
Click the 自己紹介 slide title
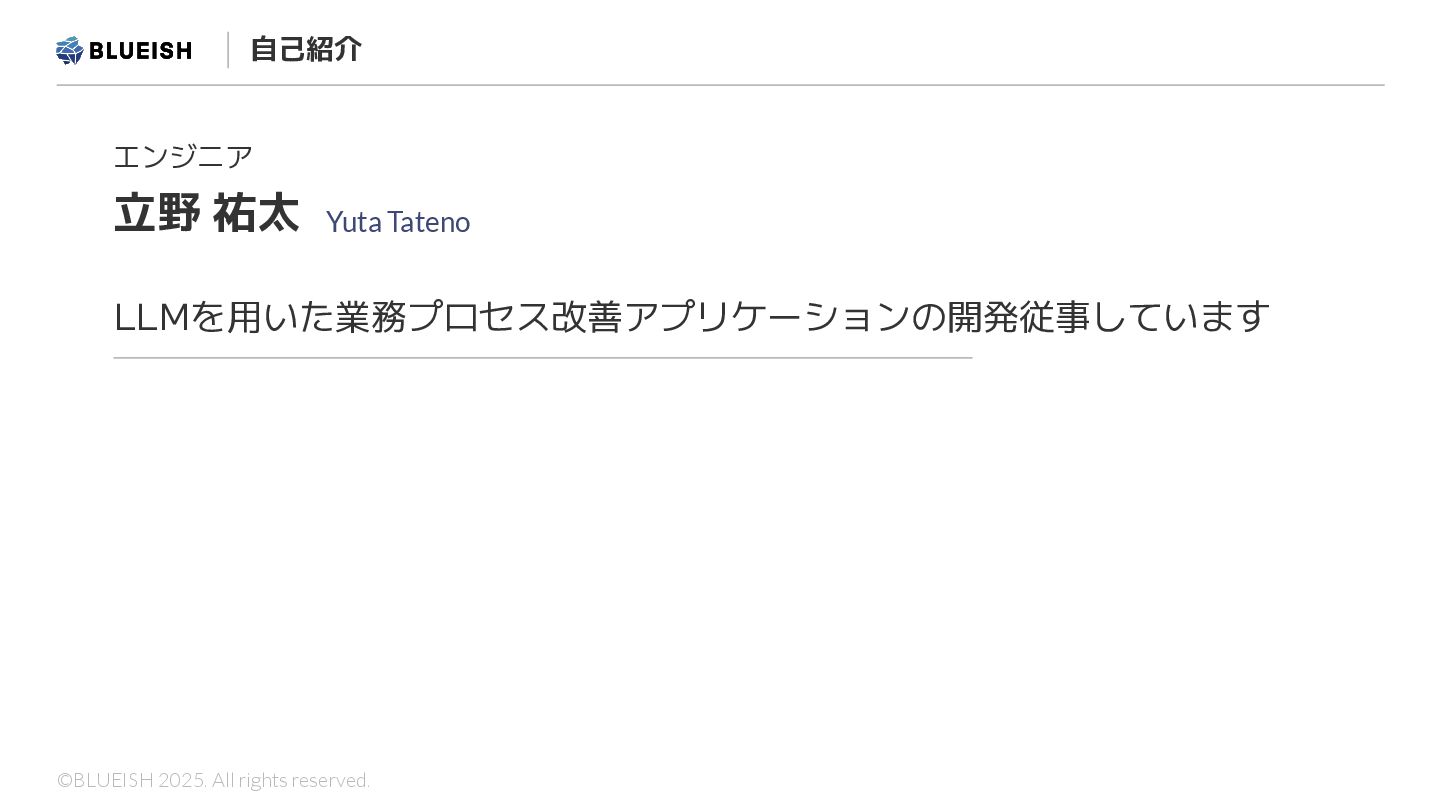tap(305, 49)
